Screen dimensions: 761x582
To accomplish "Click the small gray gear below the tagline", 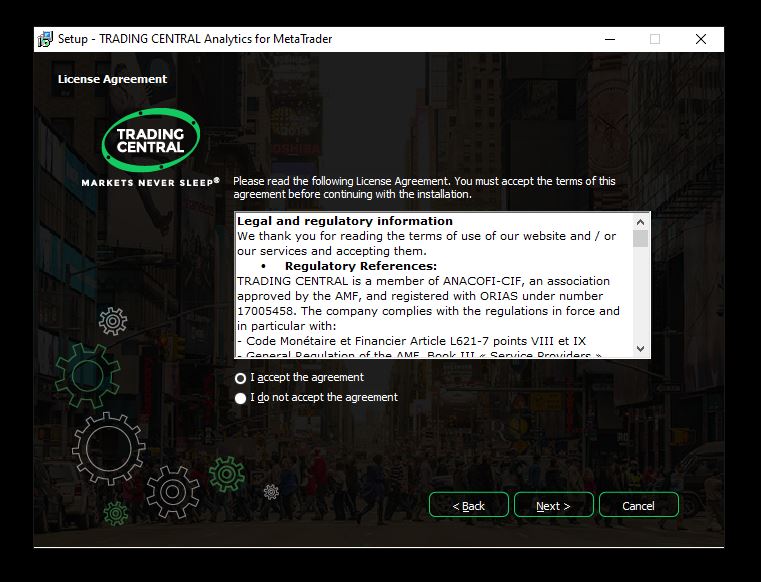I will [x=113, y=320].
